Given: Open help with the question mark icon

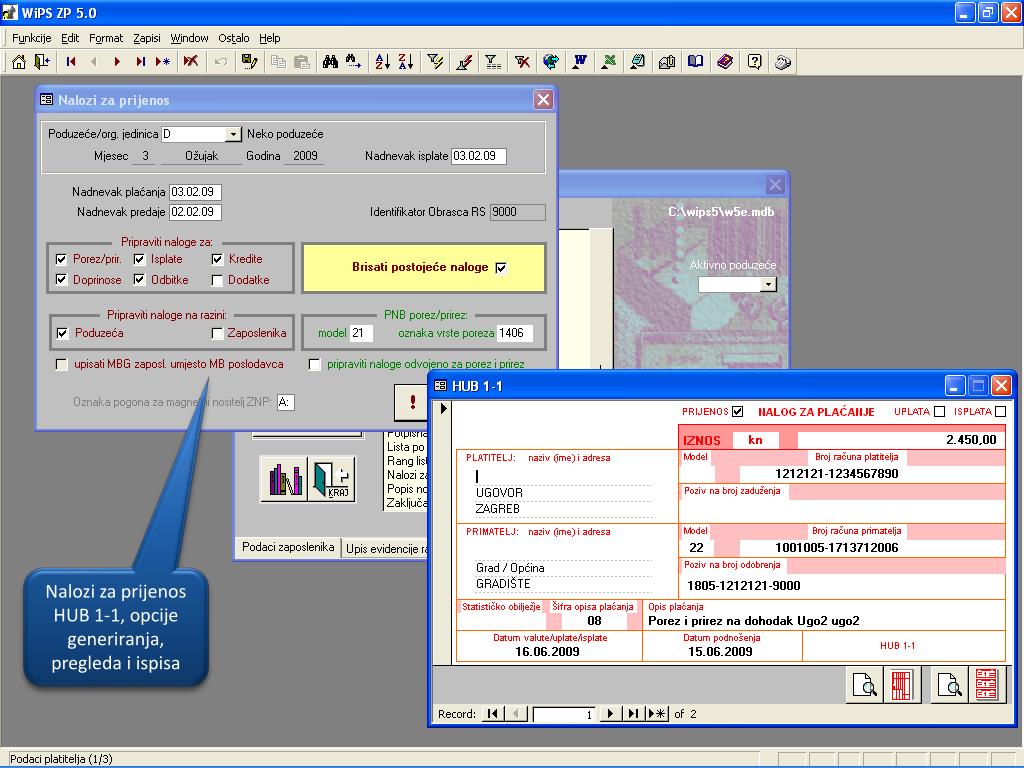Looking at the screenshot, I should pos(754,62).
